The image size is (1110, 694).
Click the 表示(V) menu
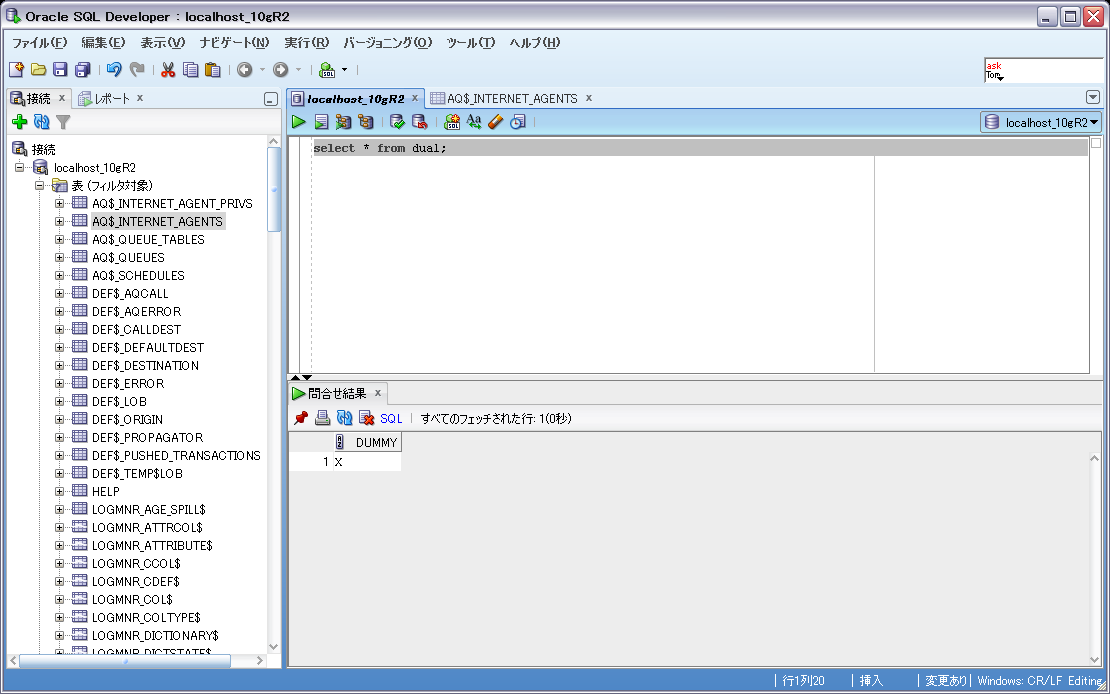pyautogui.click(x=162, y=42)
